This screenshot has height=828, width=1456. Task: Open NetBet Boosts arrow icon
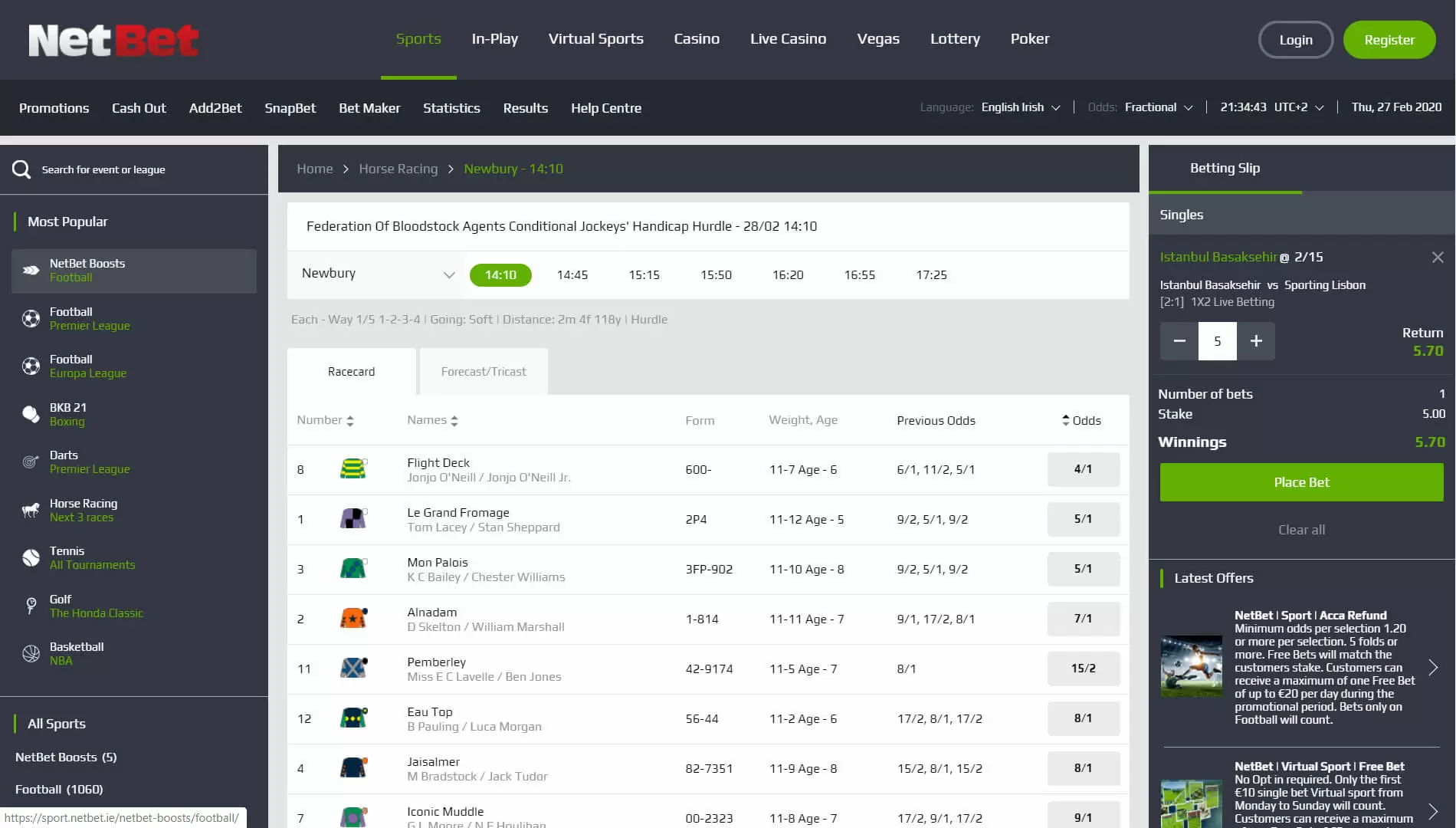click(31, 271)
